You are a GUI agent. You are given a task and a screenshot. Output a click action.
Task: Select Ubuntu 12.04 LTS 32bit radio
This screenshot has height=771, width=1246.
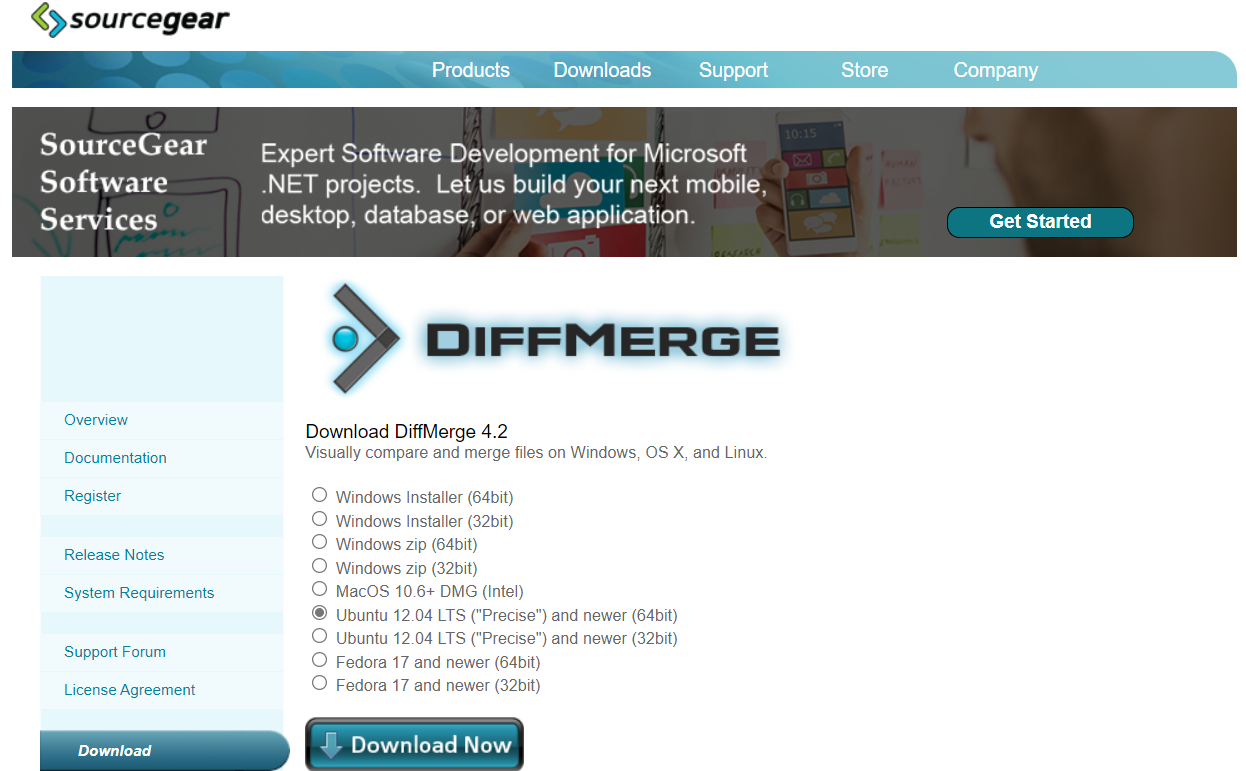319,635
